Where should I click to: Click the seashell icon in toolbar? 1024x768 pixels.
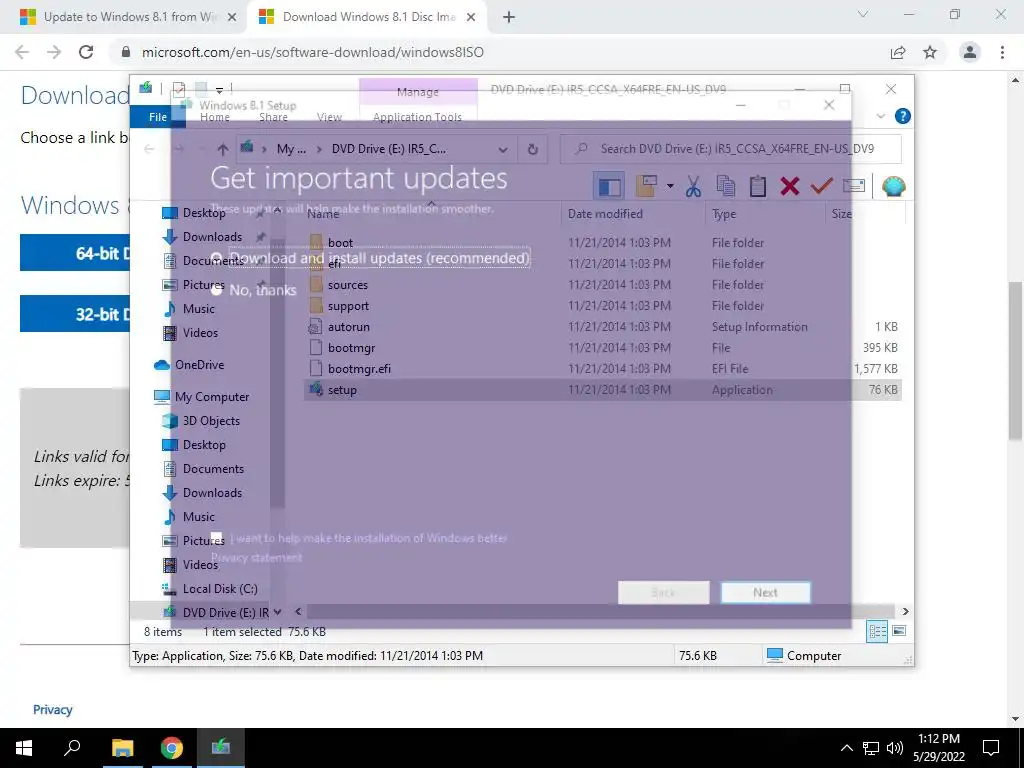[893, 187]
